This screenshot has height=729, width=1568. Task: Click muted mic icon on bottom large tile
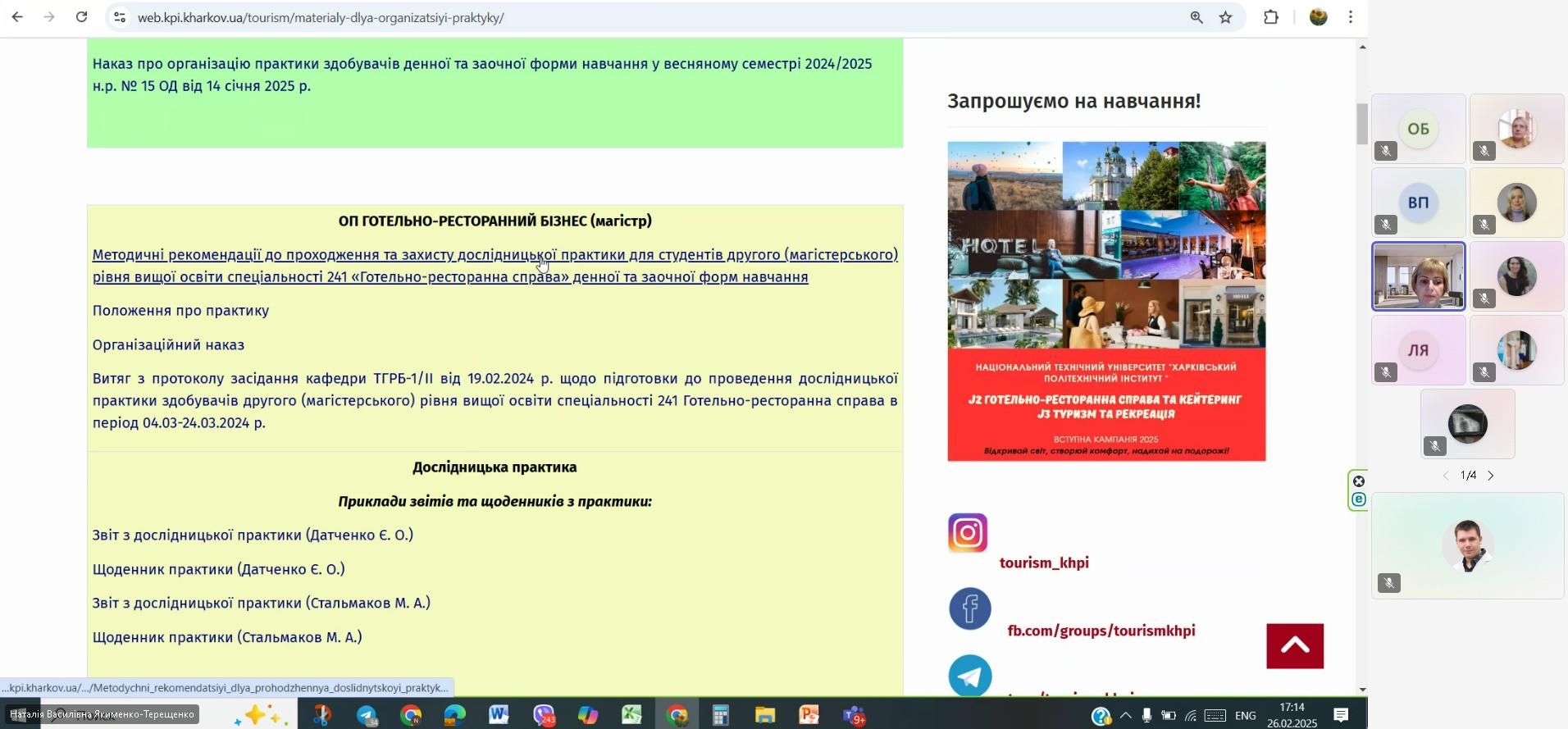[x=1389, y=583]
